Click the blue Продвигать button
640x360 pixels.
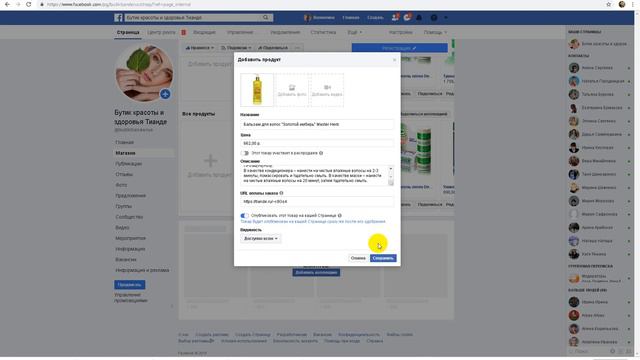click(129, 284)
